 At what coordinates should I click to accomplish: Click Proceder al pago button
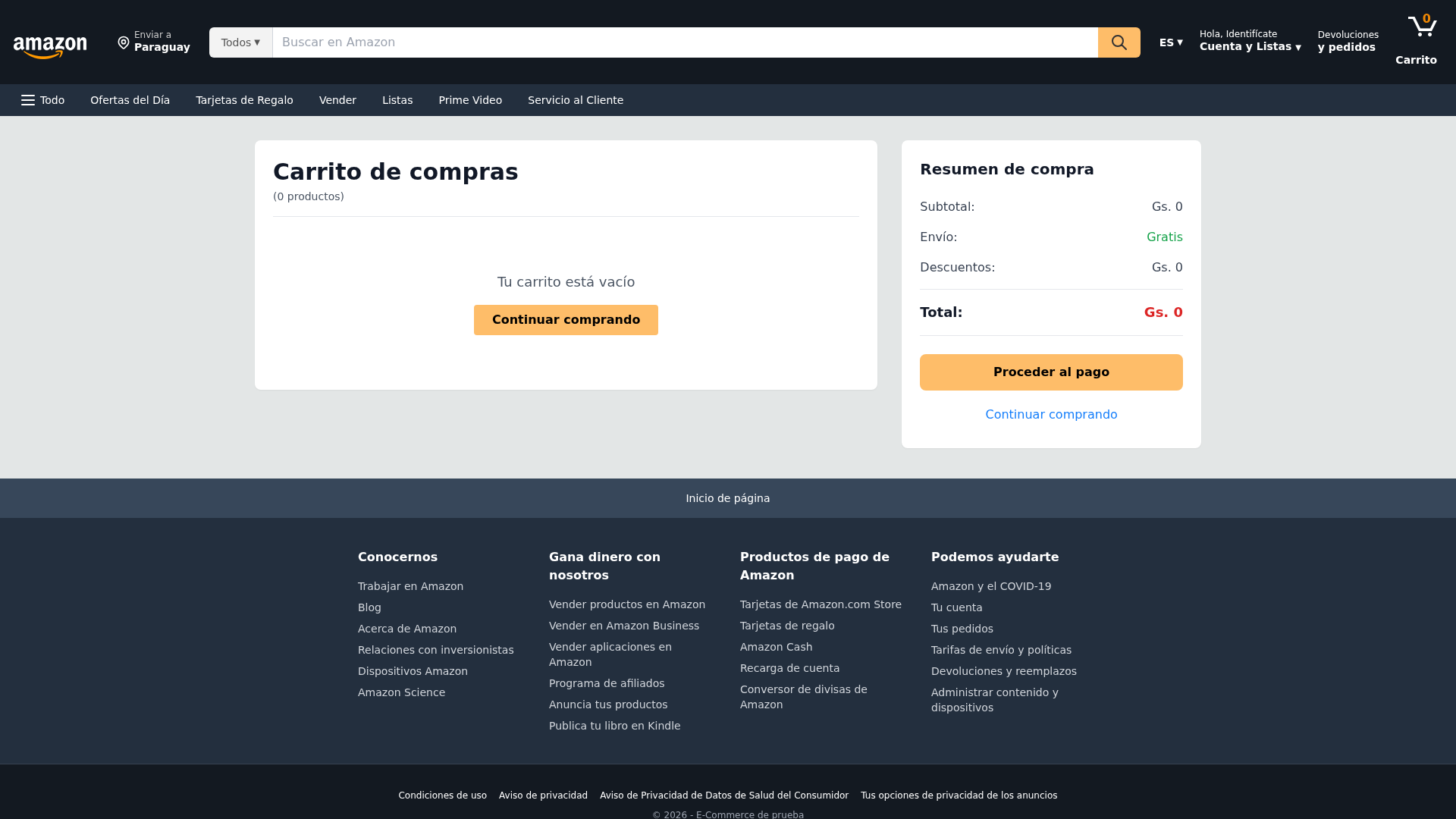coord(1051,372)
